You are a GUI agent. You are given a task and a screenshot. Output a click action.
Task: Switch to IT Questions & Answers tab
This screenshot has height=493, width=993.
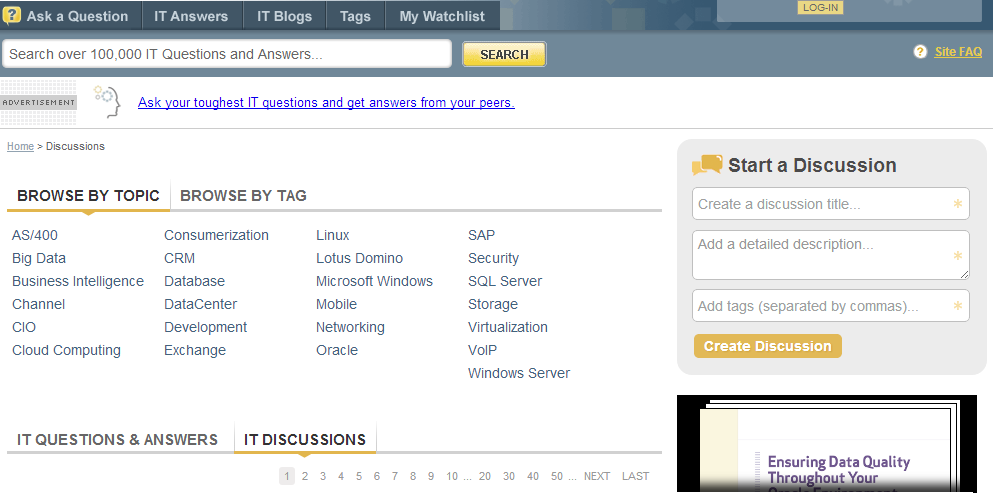pyautogui.click(x=117, y=440)
